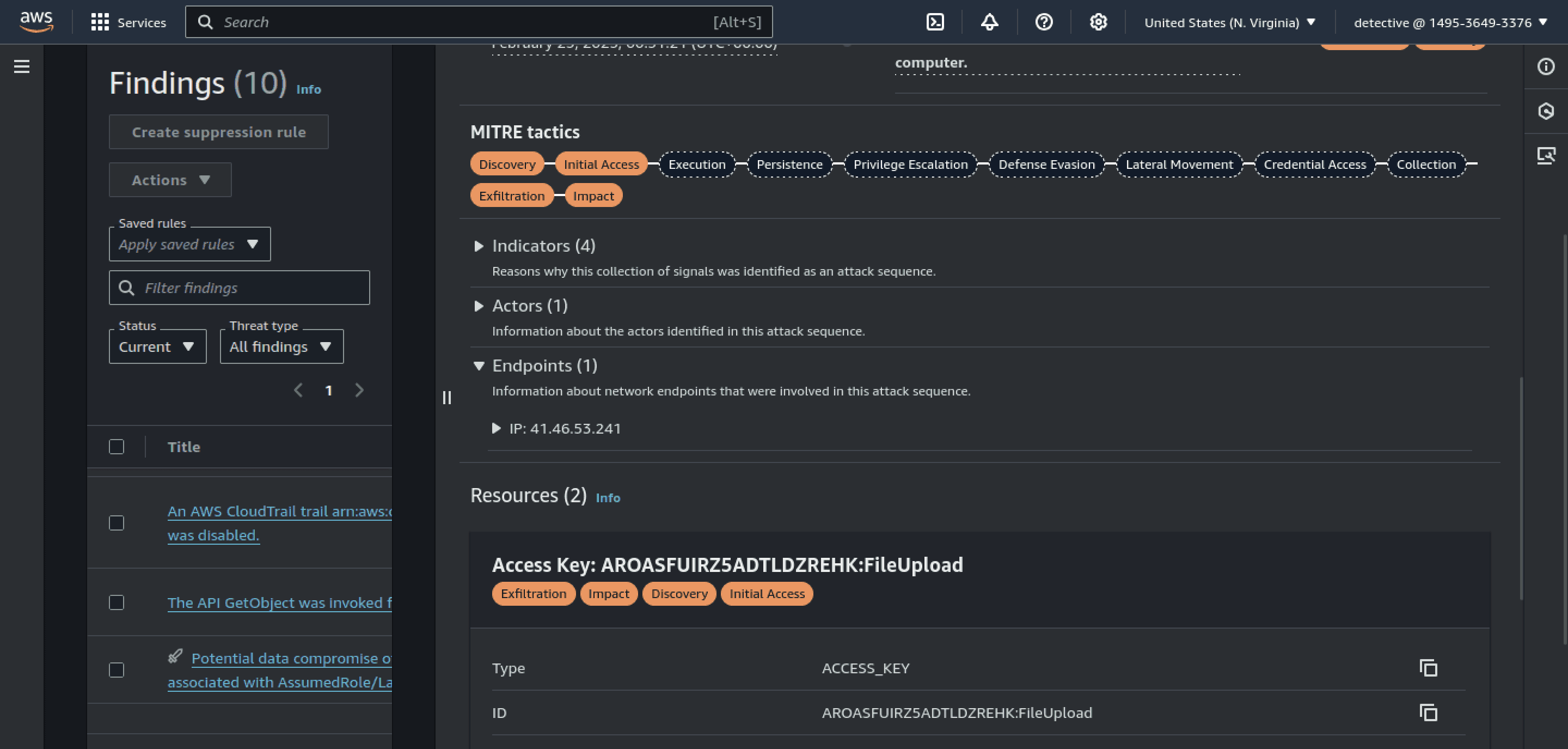This screenshot has width=1568, height=749.
Task: Click the attack sequence icon beside Potential data compromise
Action: pos(175,656)
